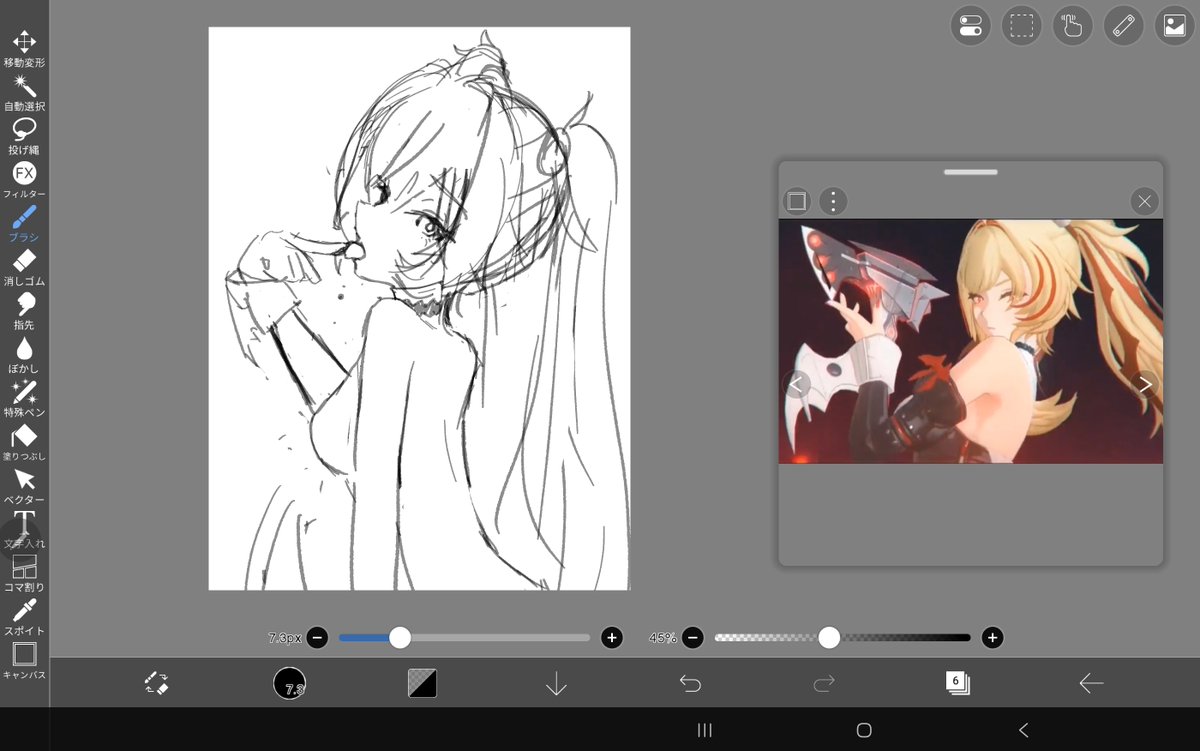Select the 文字入れ text tool
The width and height of the screenshot is (1200, 751).
point(24,529)
